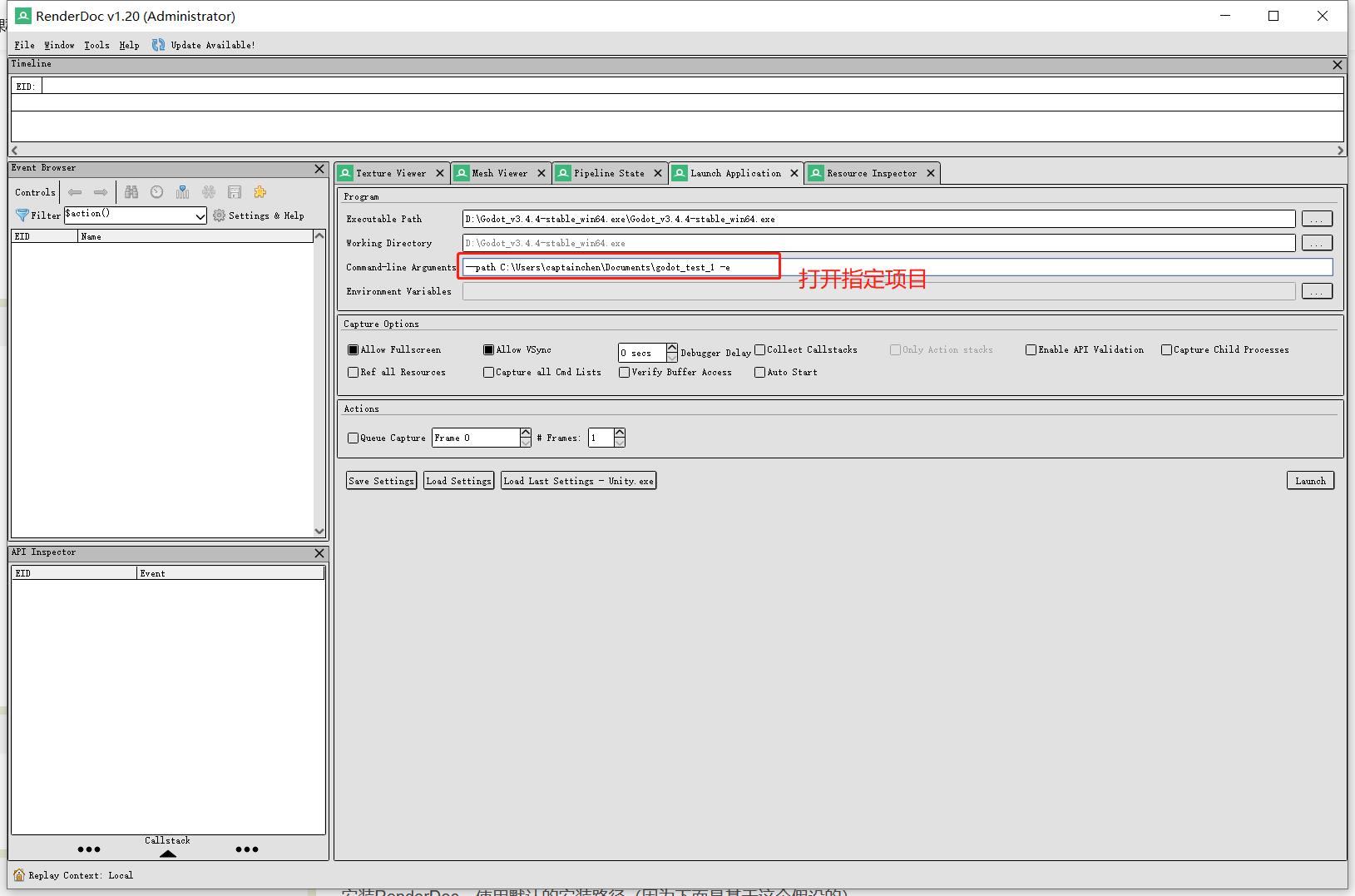Click the Mesh Viewer tab icon

point(462,173)
